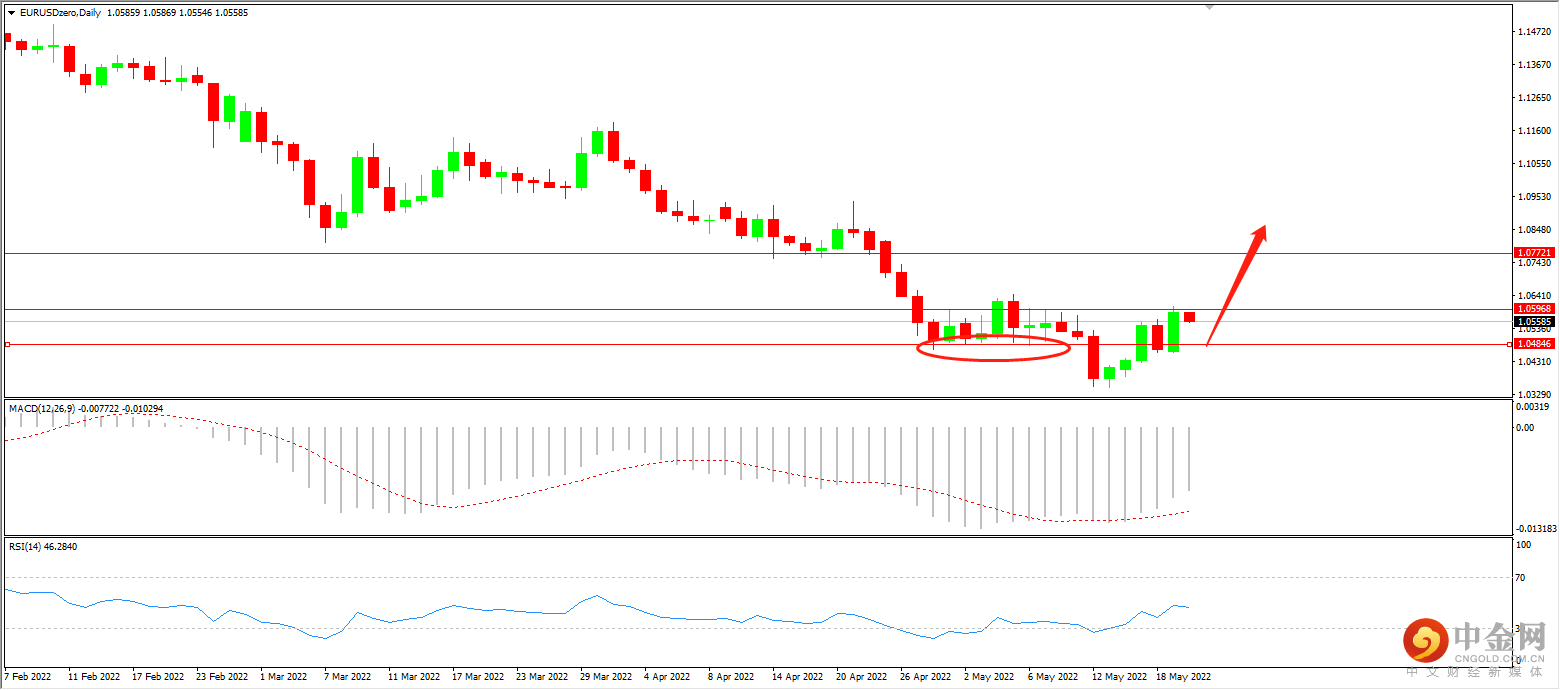This screenshot has width=1560, height=690.
Task: Open the EURUSDzero symbol dropdown triangle
Action: [x=11, y=15]
